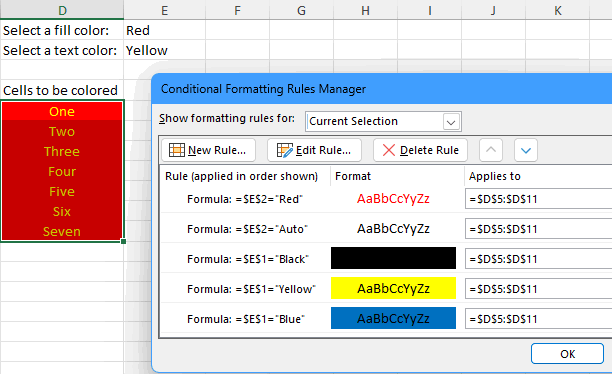This screenshot has height=374, width=612.
Task: Confirm dialog with OK button
Action: point(567,354)
